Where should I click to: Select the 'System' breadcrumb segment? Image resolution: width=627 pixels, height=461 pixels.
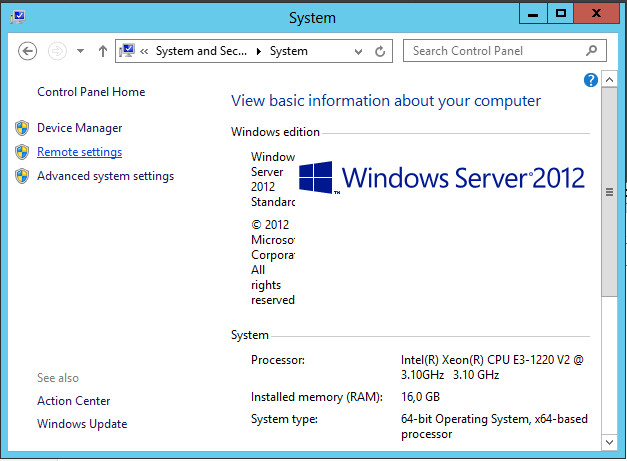coord(289,51)
